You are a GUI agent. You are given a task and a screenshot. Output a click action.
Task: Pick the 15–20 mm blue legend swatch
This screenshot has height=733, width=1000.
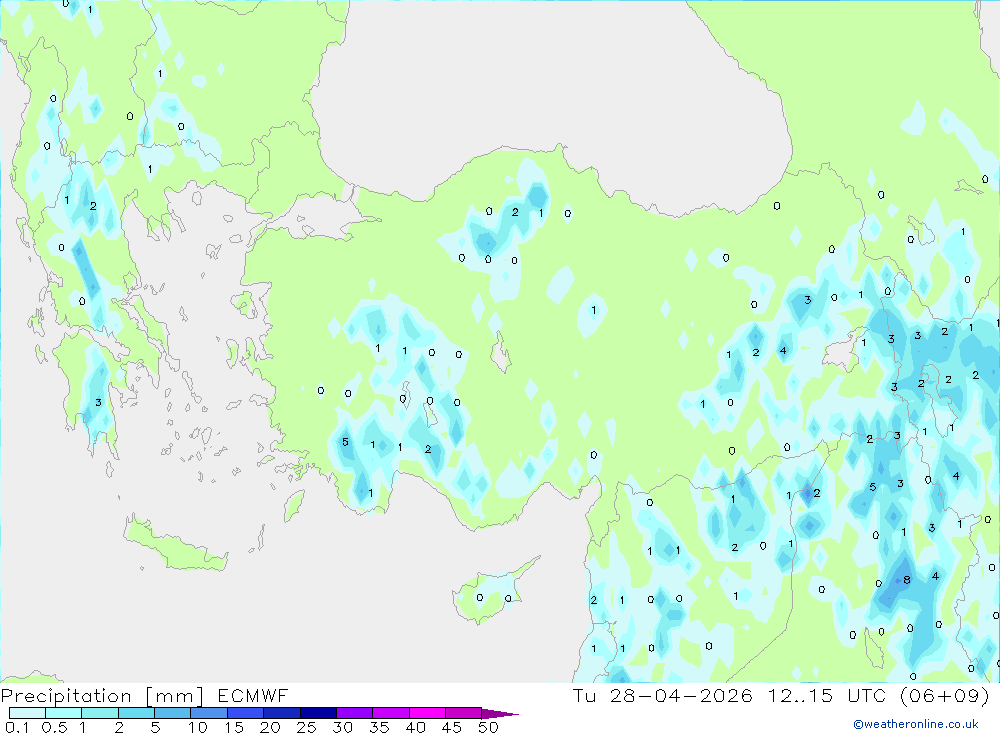(245, 713)
